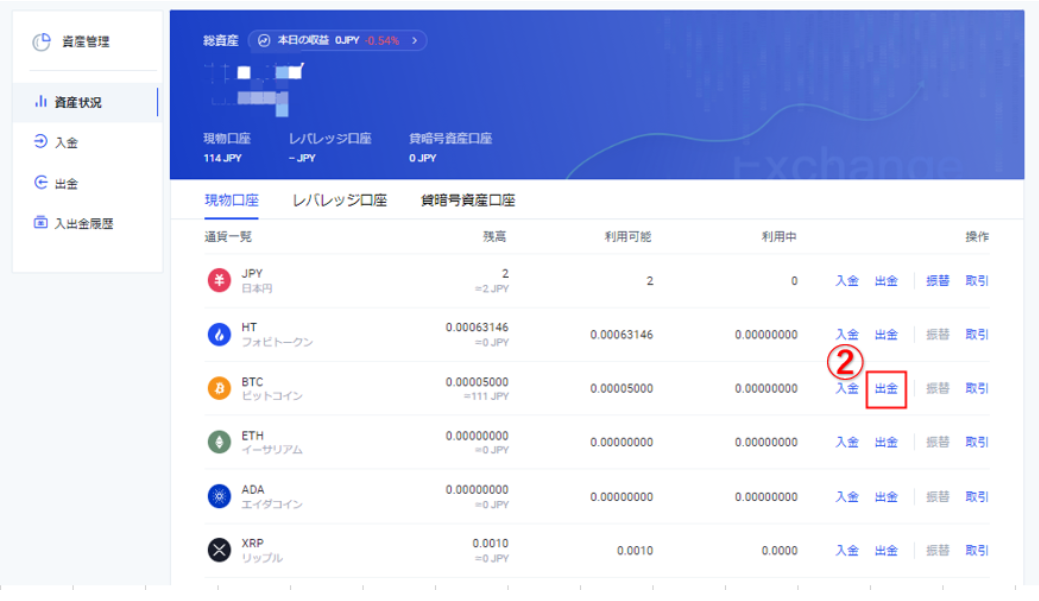The height and width of the screenshot is (601, 1039).
Task: Click the 操作 column header
Action: tap(977, 237)
